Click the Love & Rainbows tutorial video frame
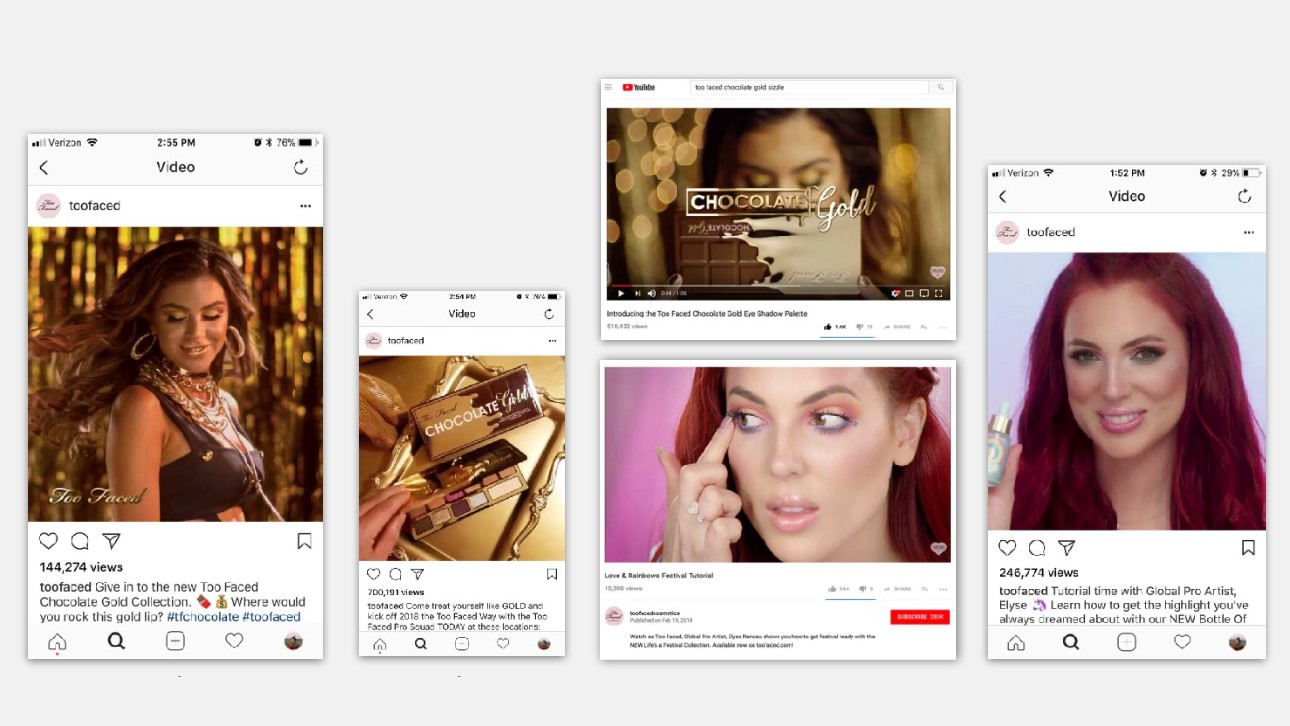Image resolution: width=1290 pixels, height=726 pixels. (x=778, y=464)
